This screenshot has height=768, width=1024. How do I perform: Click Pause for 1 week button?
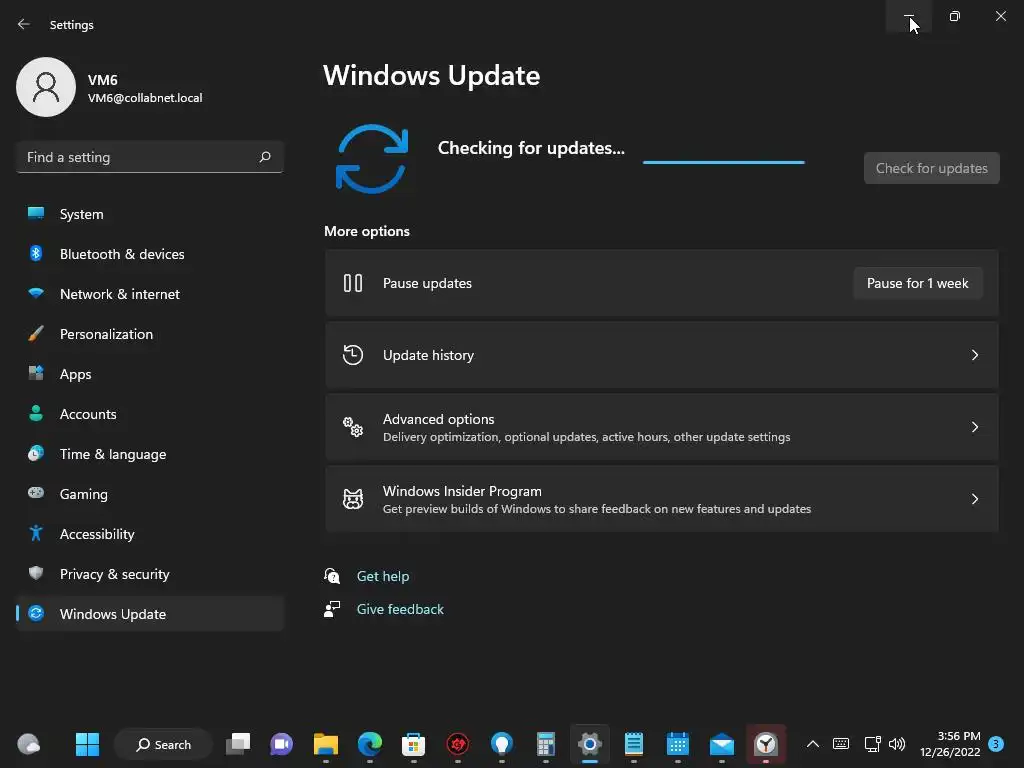pos(918,283)
